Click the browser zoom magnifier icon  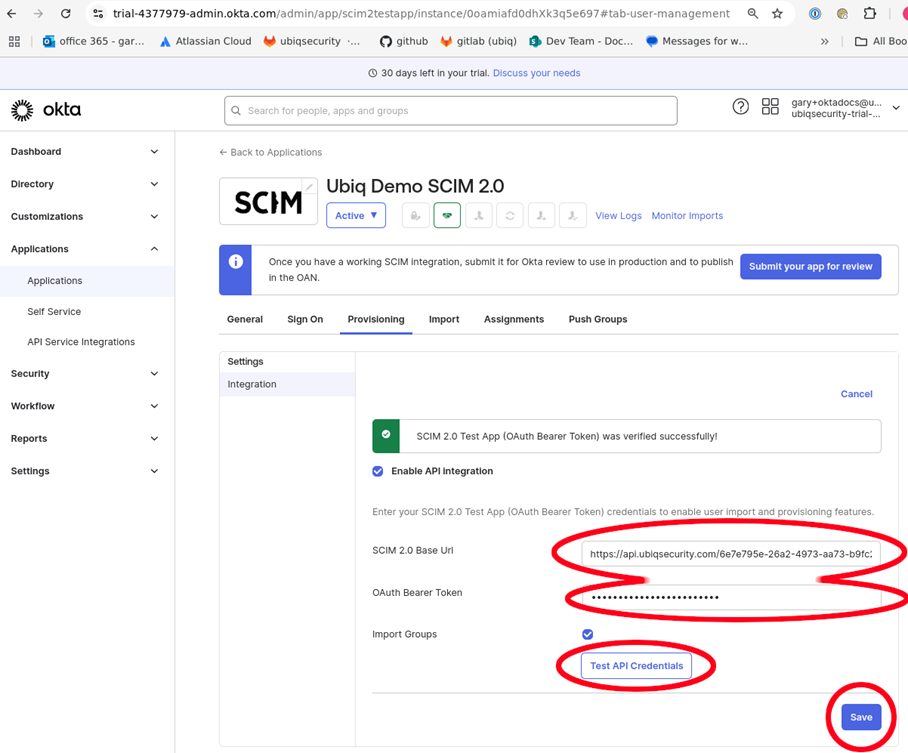752,13
